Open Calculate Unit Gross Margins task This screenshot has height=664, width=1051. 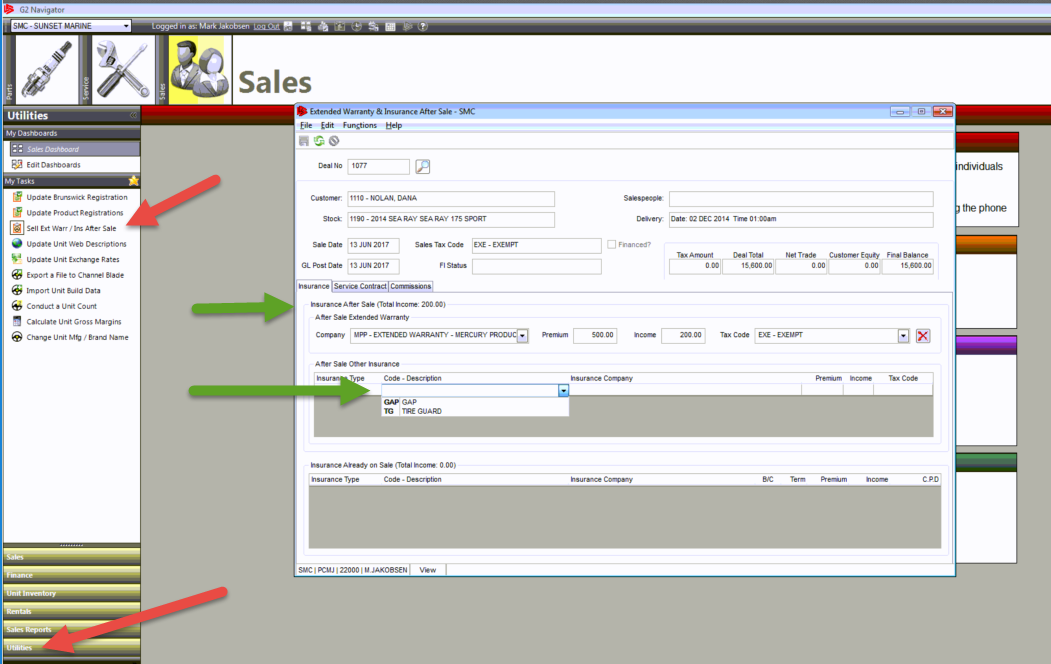point(74,322)
